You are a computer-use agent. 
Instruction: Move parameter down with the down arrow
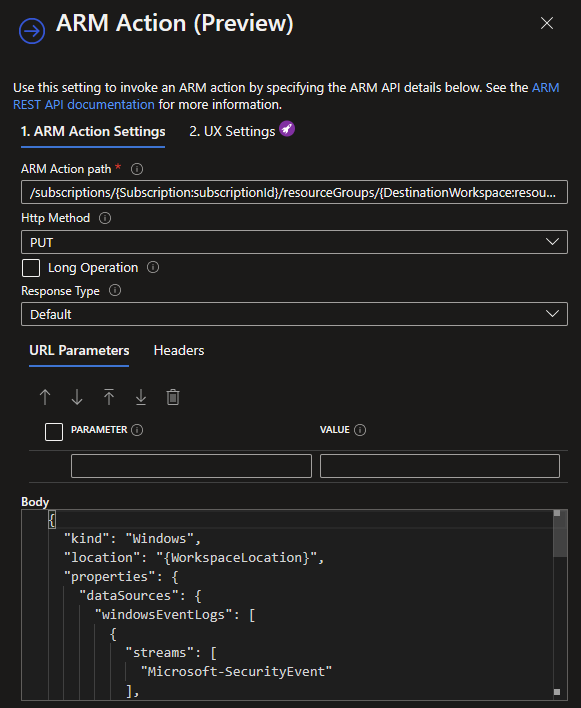pos(77,397)
